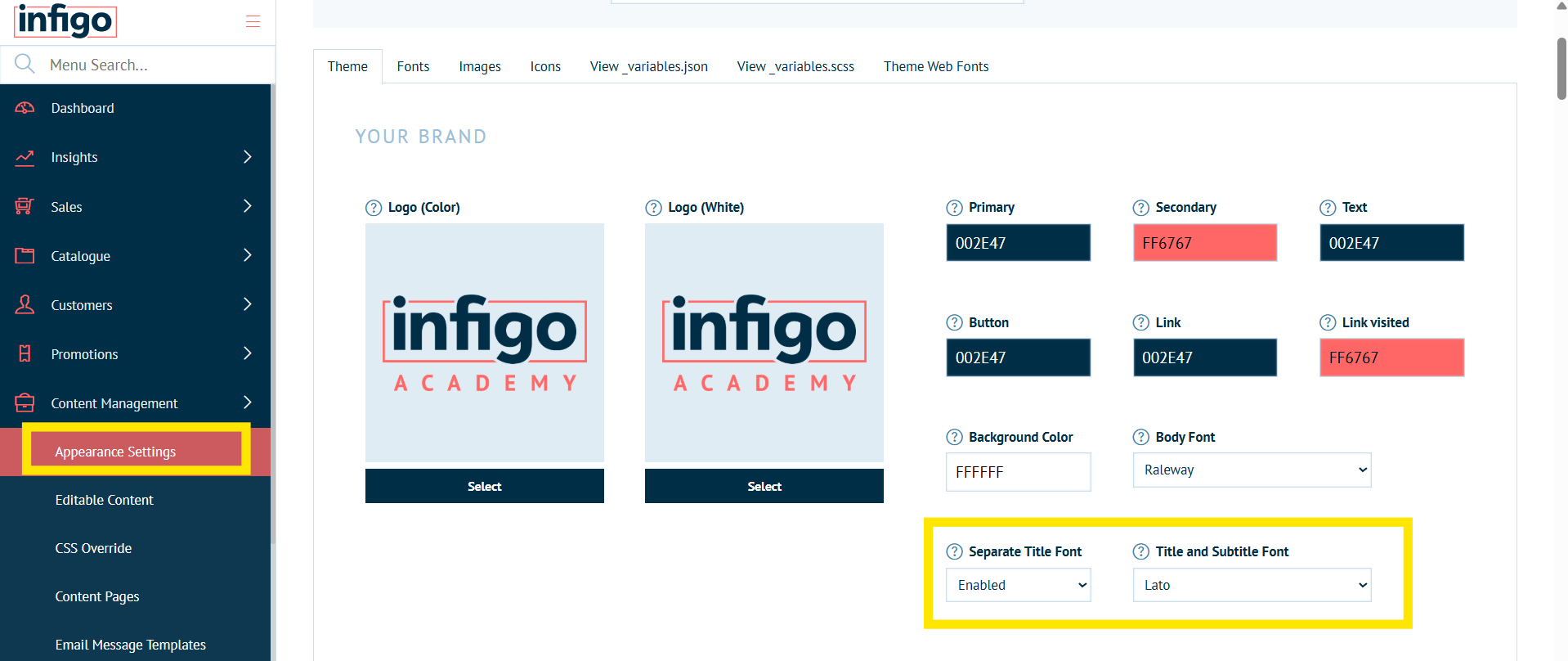Click the Content Management briefcase icon
Screen dimensions: 1568x661
pyautogui.click(x=25, y=402)
